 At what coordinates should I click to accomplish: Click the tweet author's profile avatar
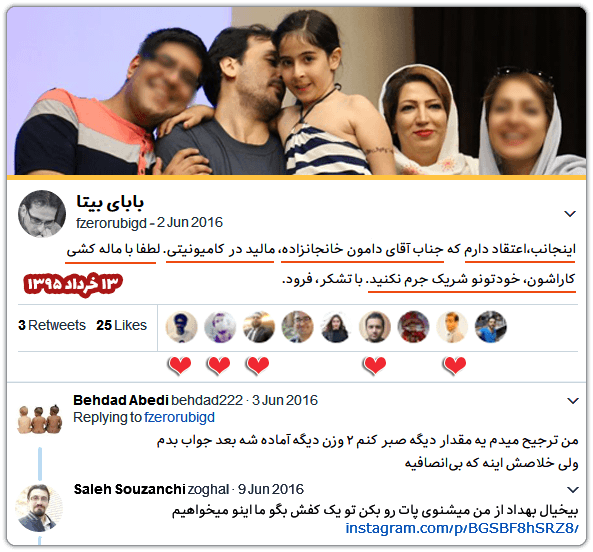tap(42, 214)
